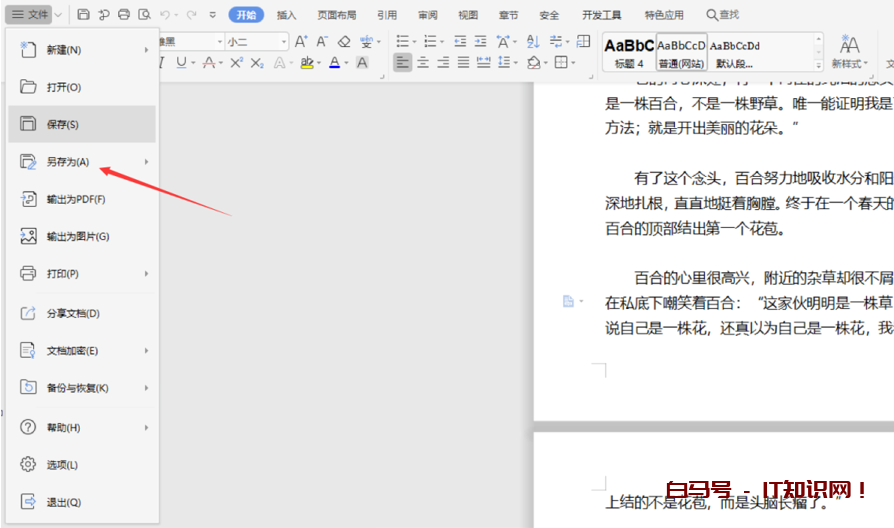Apply underline formatting
This screenshot has height=528, width=894.
click(181, 62)
